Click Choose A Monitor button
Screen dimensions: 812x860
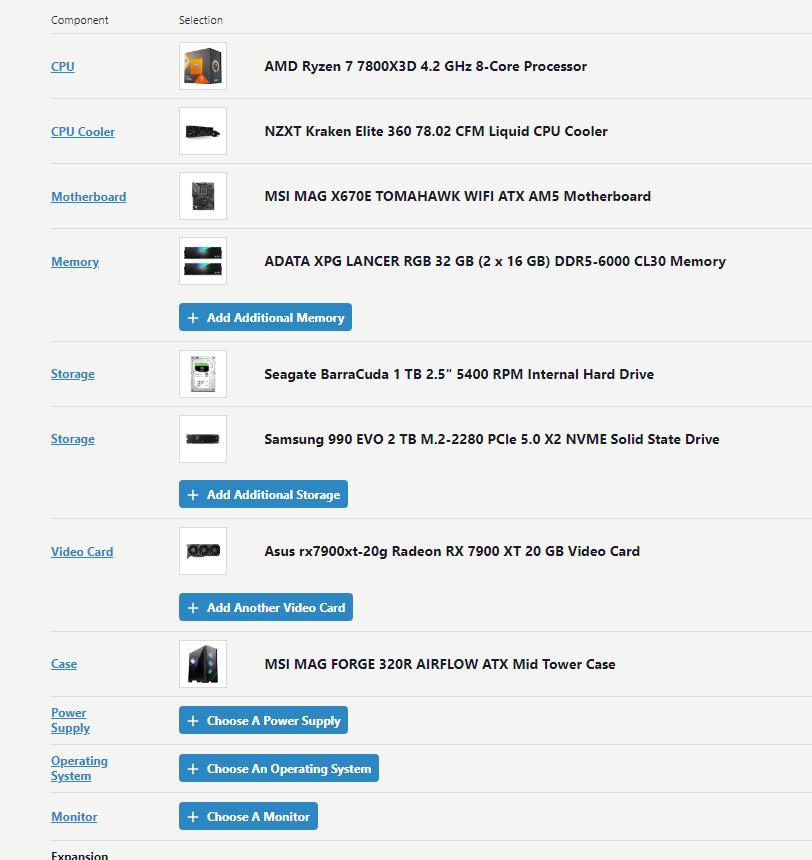point(248,816)
